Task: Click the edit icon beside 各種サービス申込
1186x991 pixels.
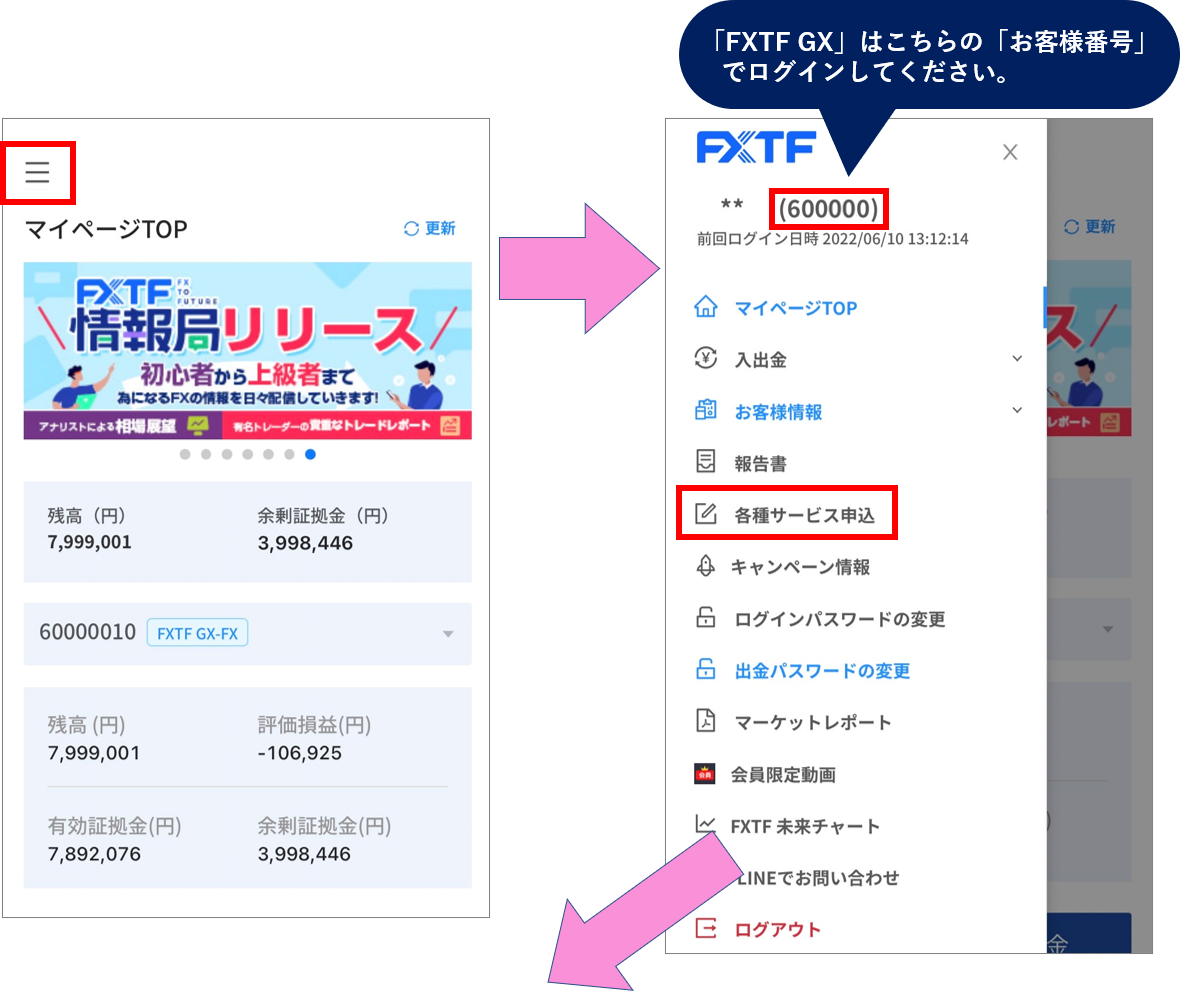Action: [x=706, y=514]
